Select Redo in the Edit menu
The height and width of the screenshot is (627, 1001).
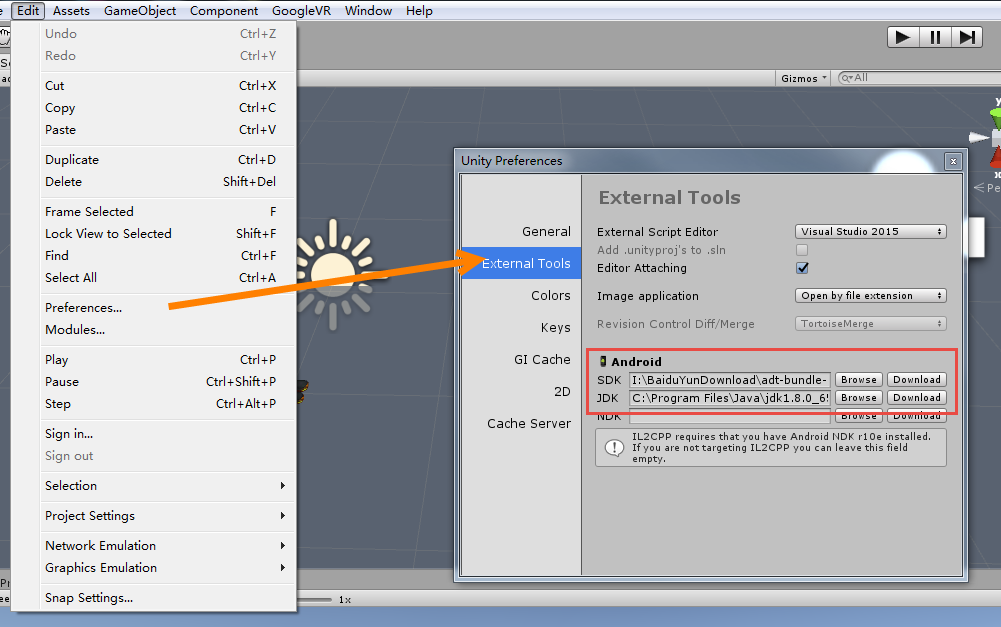169,56
